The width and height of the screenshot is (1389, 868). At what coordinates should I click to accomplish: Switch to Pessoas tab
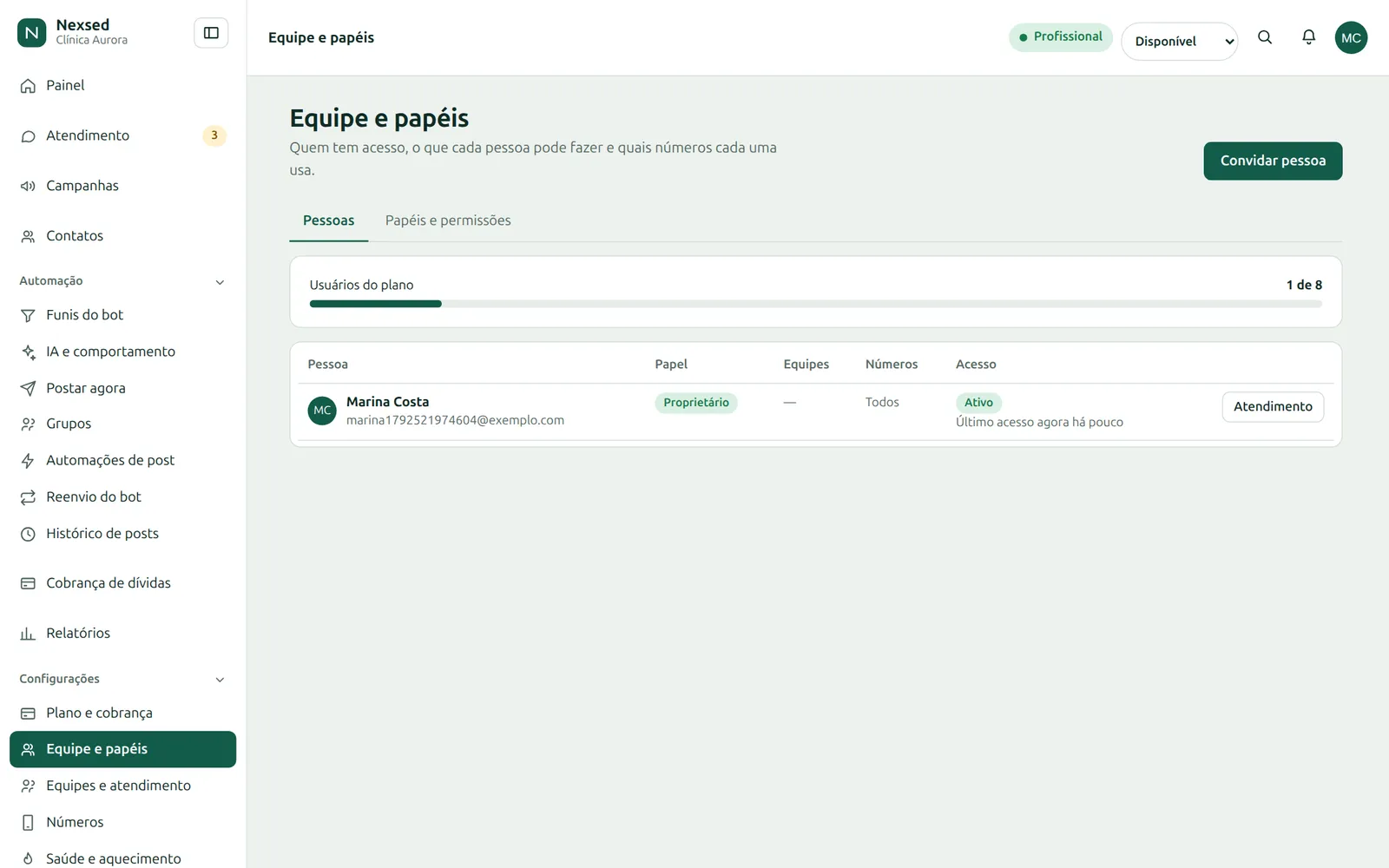[x=328, y=220]
